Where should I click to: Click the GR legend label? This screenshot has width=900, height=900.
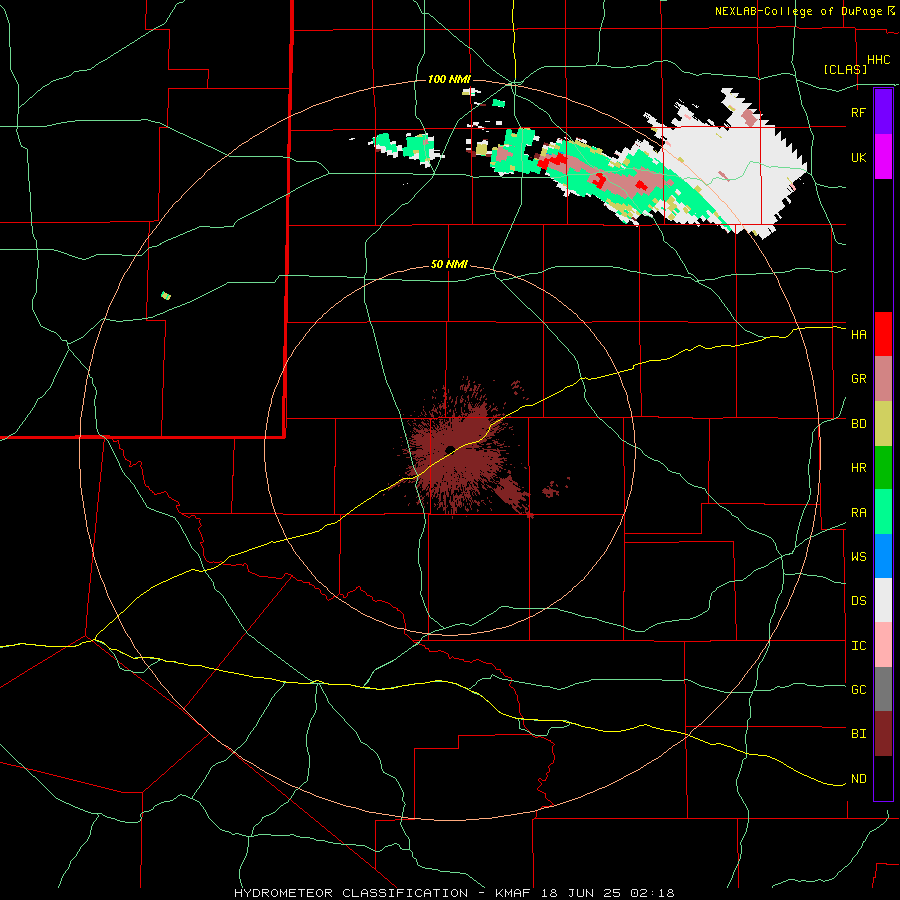coord(858,379)
